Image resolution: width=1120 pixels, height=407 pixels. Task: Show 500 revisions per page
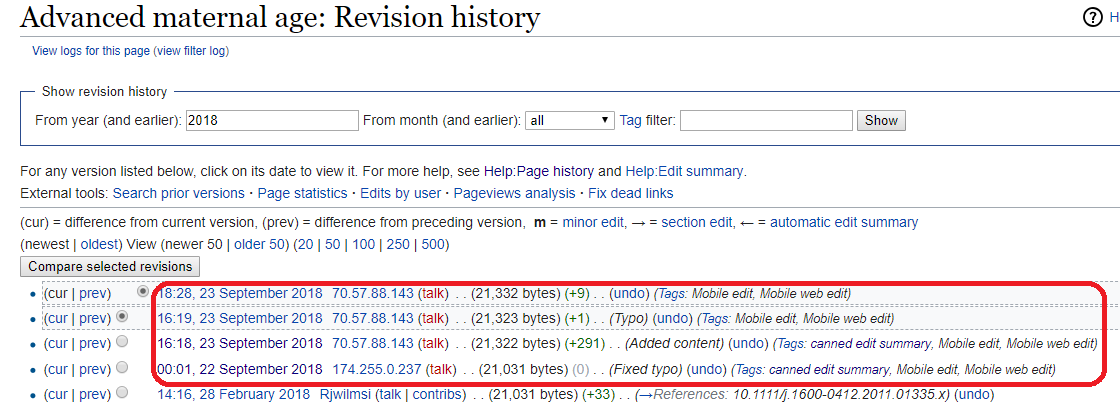click(x=433, y=244)
